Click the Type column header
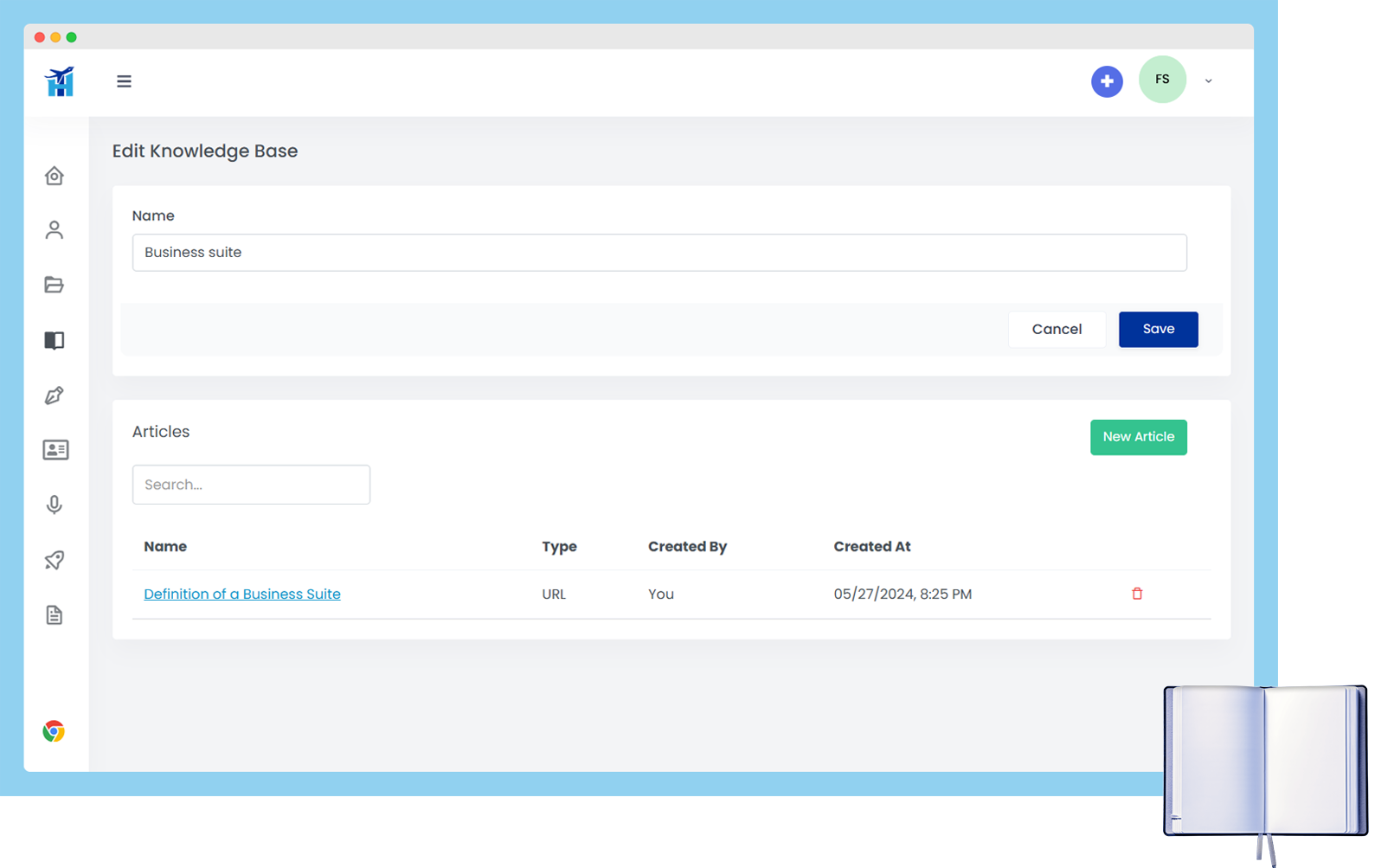This screenshot has height=868, width=1394. click(x=559, y=547)
